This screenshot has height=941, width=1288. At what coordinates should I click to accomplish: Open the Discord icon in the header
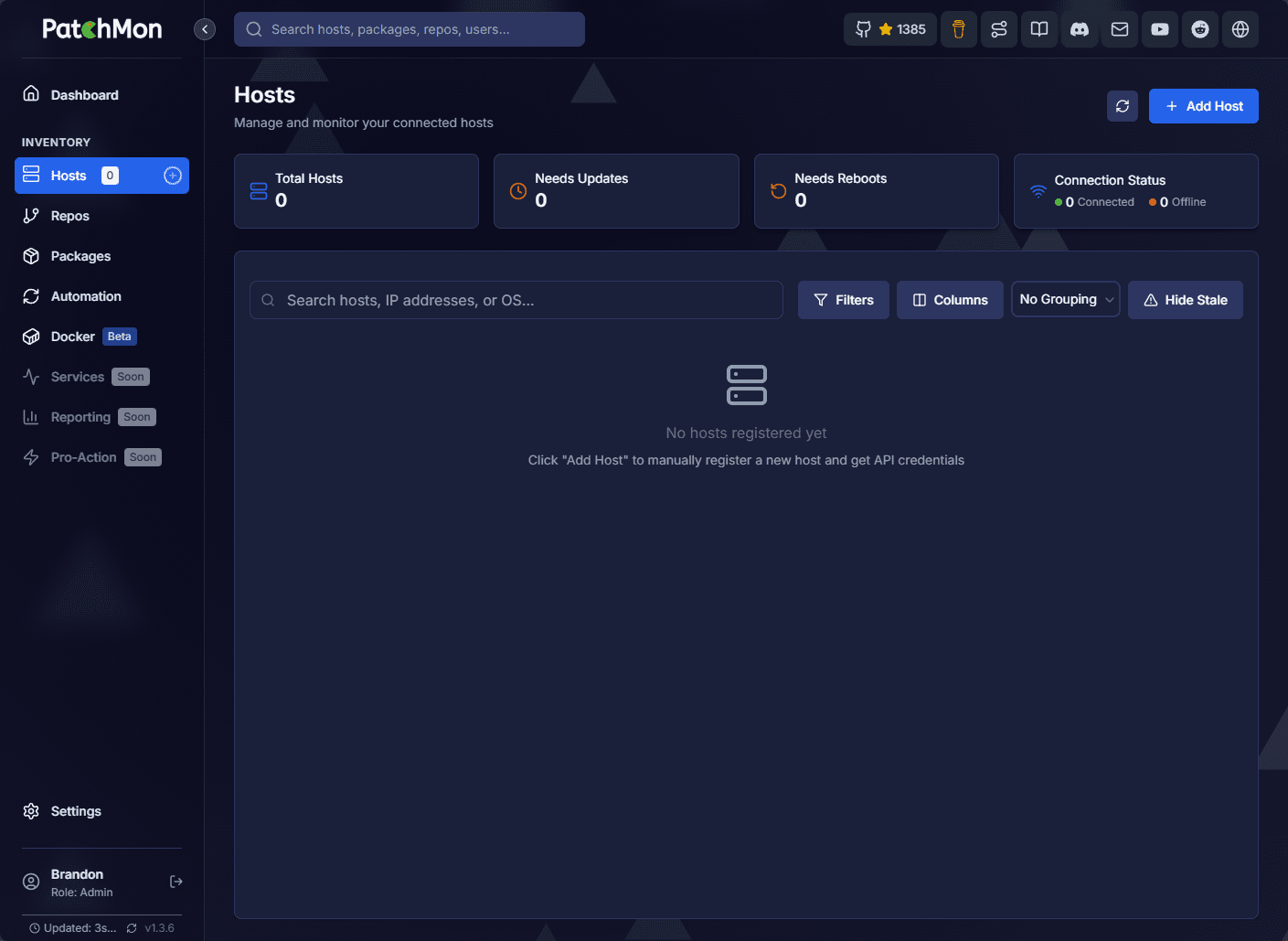(1080, 29)
